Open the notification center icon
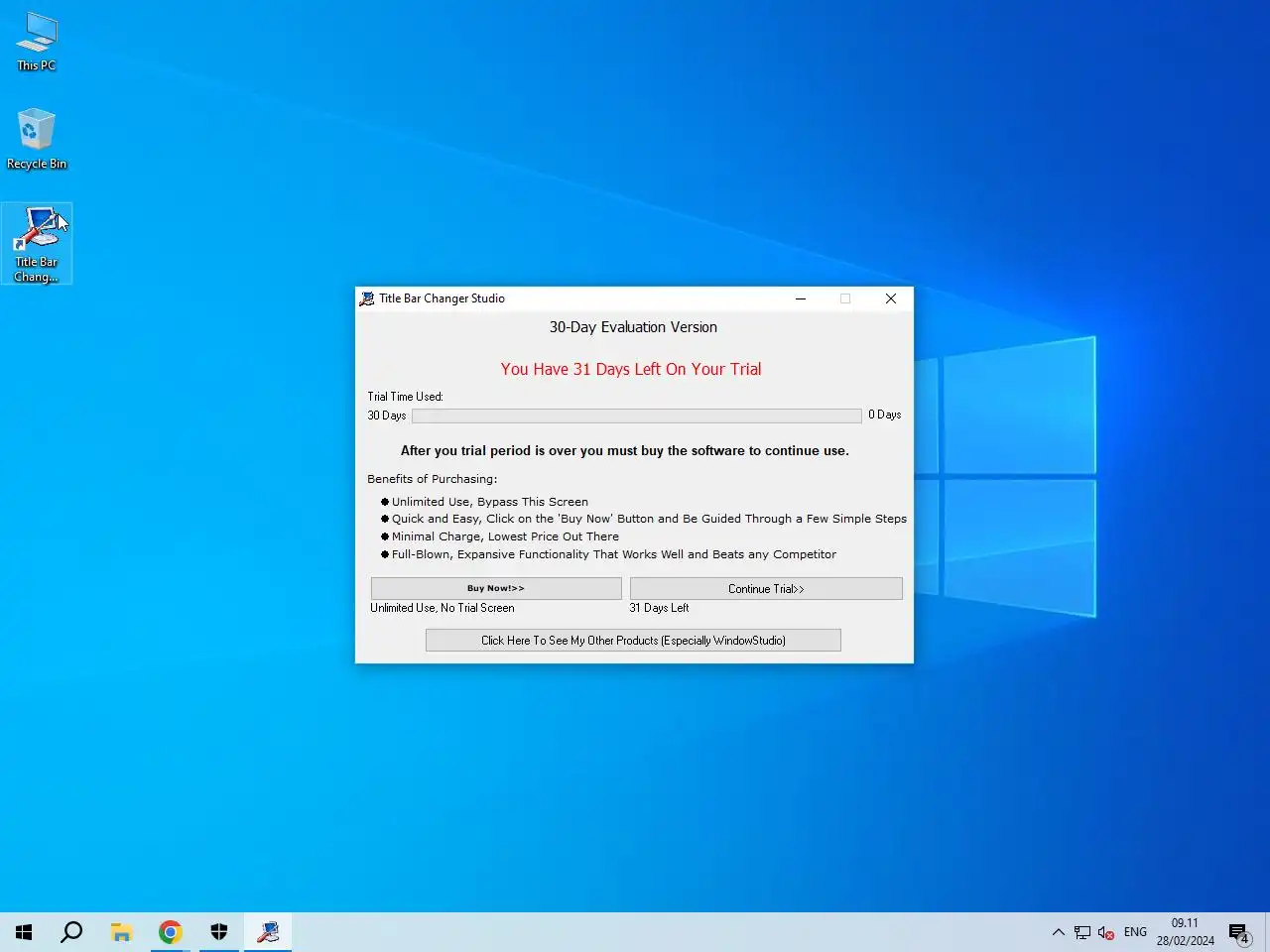 pyautogui.click(x=1240, y=932)
